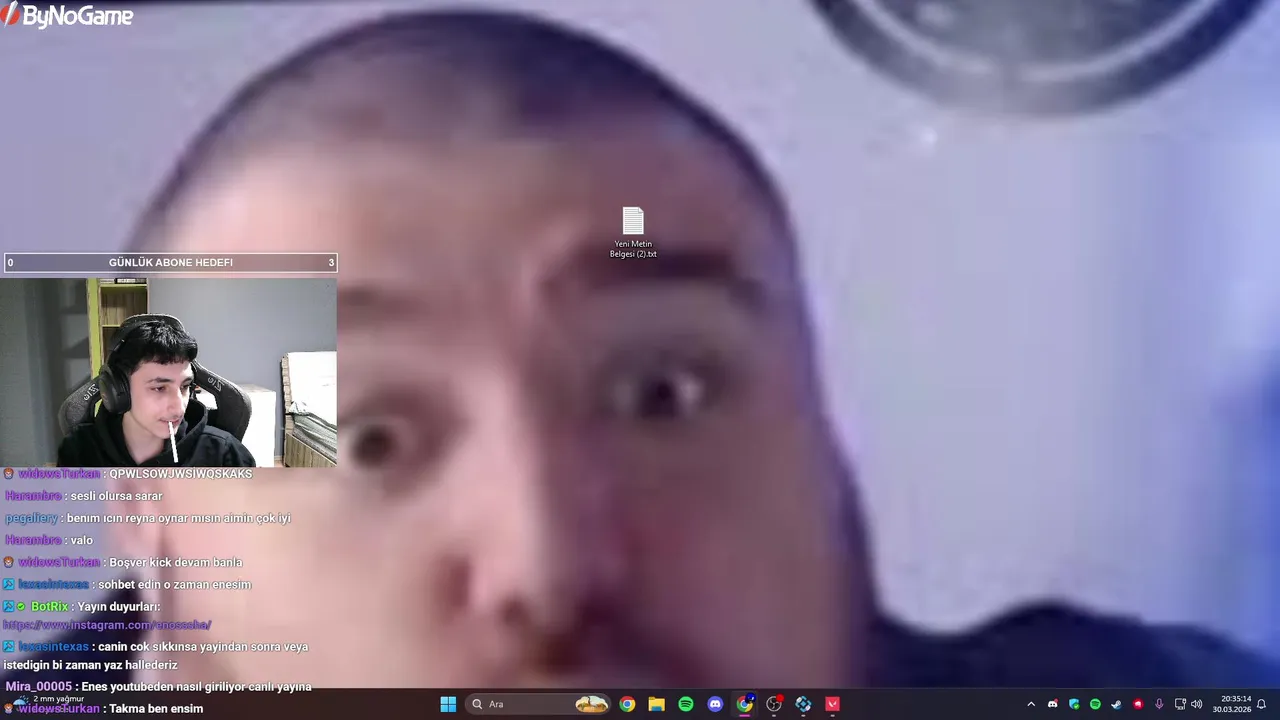The width and height of the screenshot is (1280, 720).
Task: Click chat message 'sesli olursa sarar'
Action: point(116,496)
